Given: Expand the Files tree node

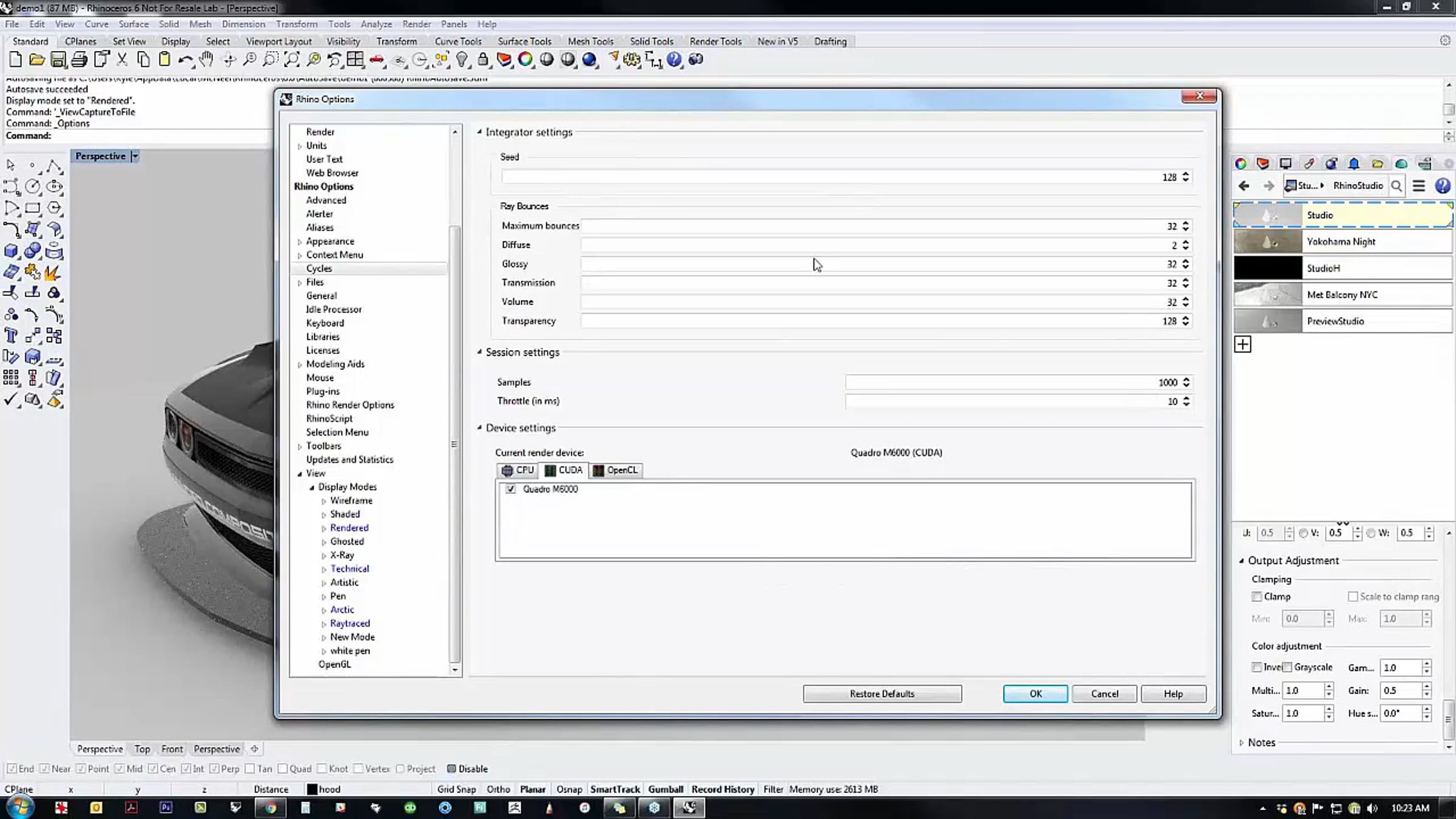Looking at the screenshot, I should [300, 283].
